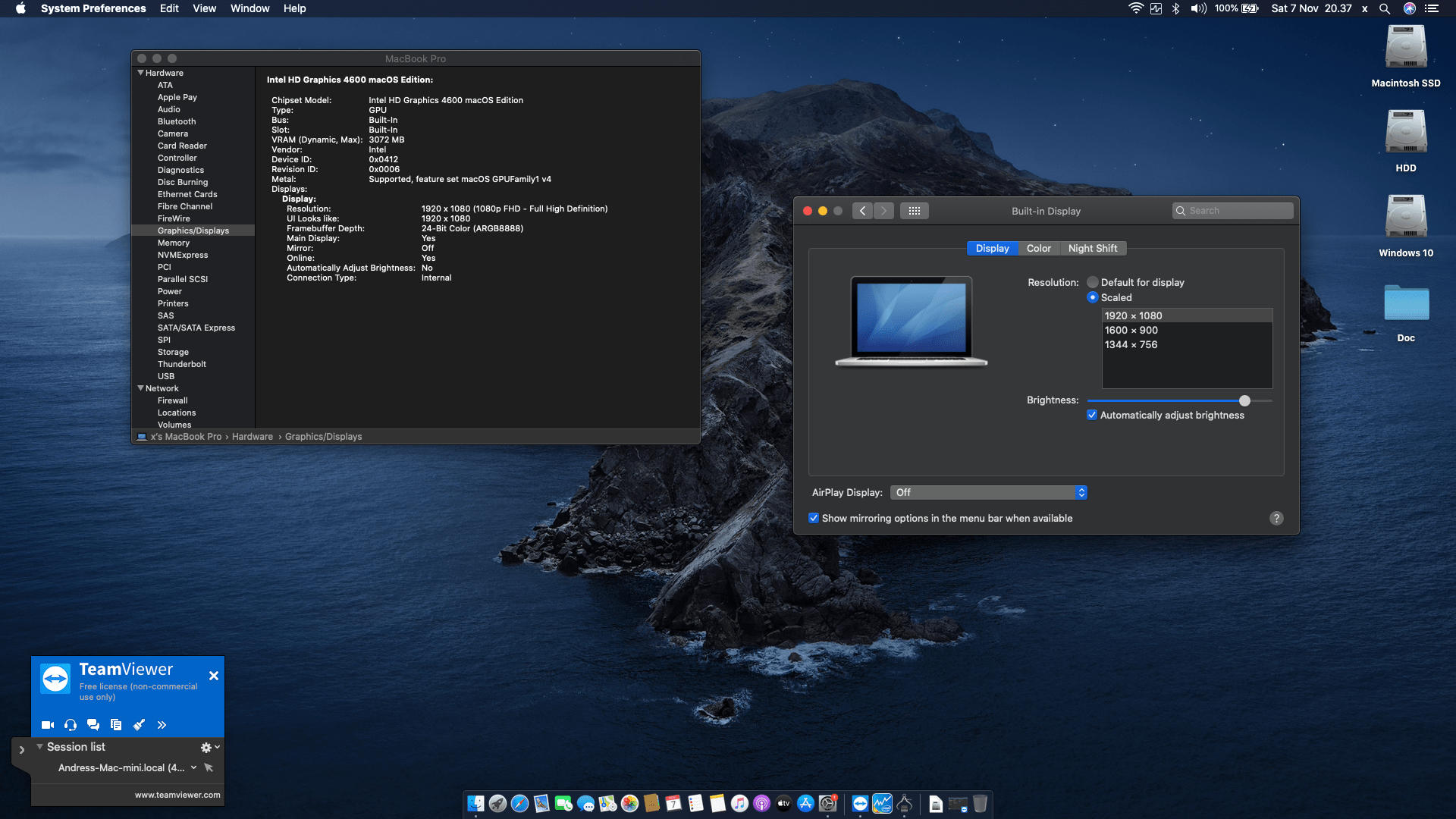
Task: Open TeamViewer voice chat headset icon
Action: pyautogui.click(x=71, y=724)
